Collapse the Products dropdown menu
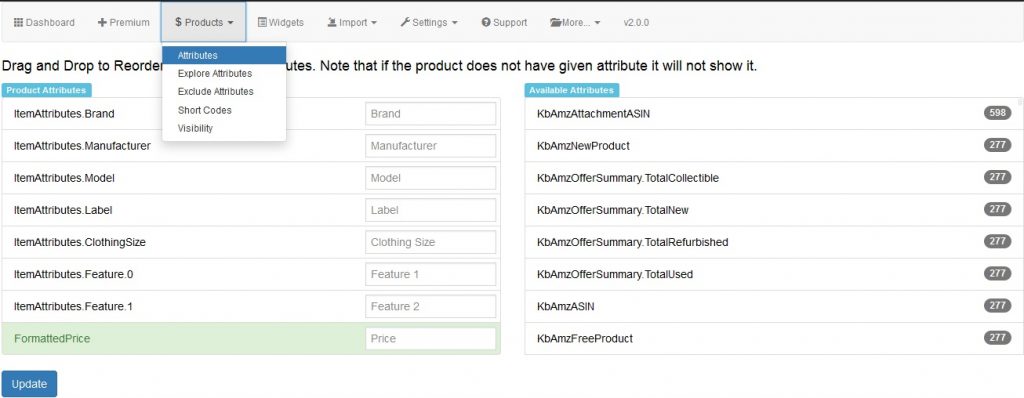 pyautogui.click(x=204, y=22)
